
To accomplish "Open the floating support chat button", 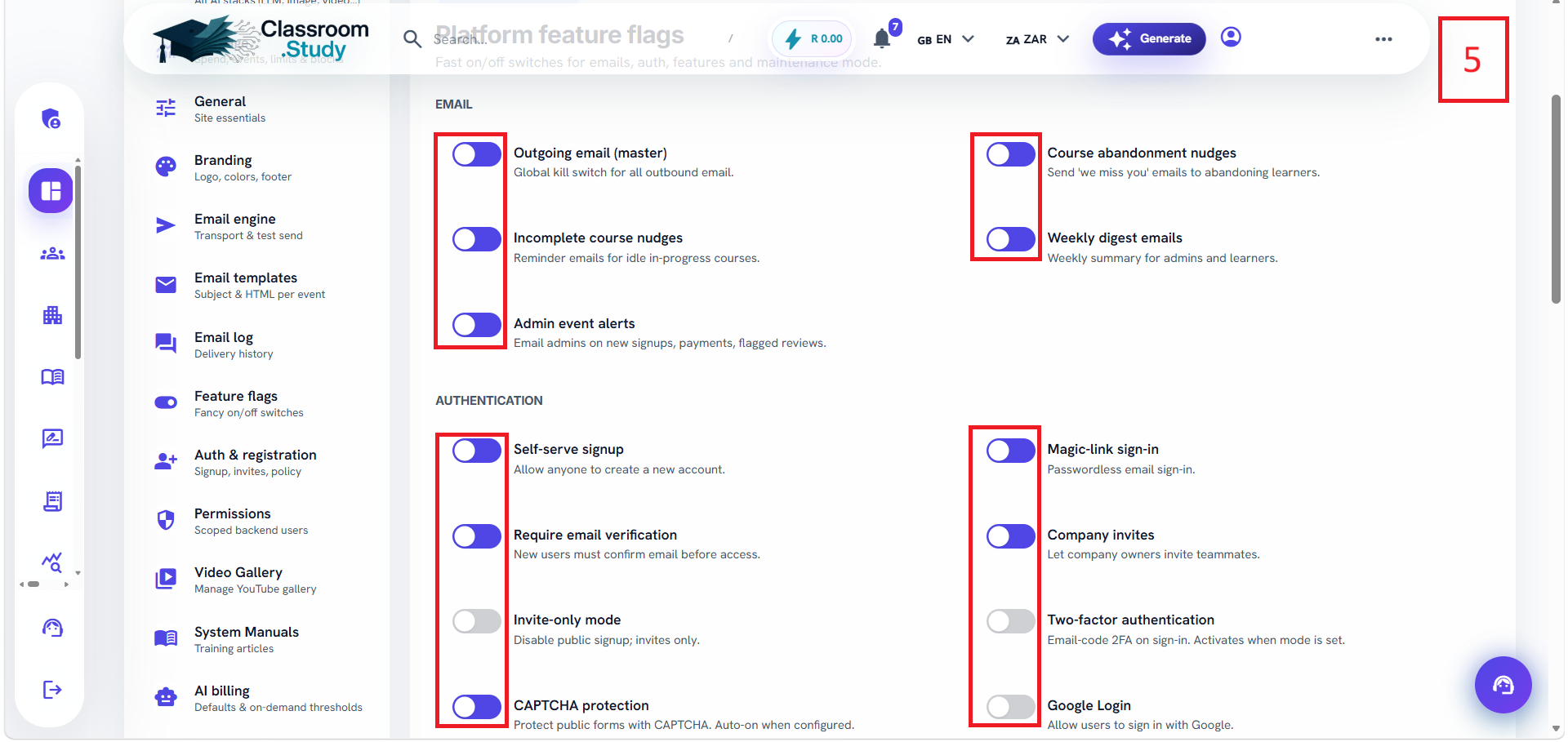I will pyautogui.click(x=1503, y=685).
